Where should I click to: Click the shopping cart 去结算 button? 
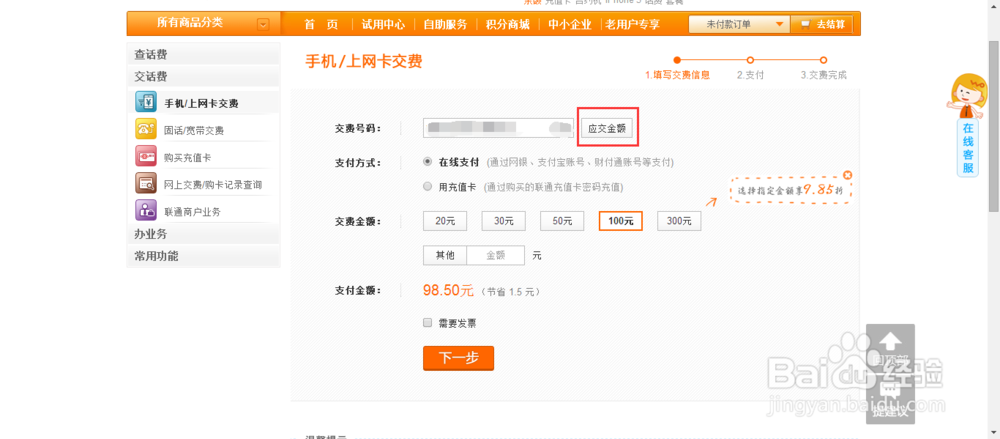click(x=821, y=24)
